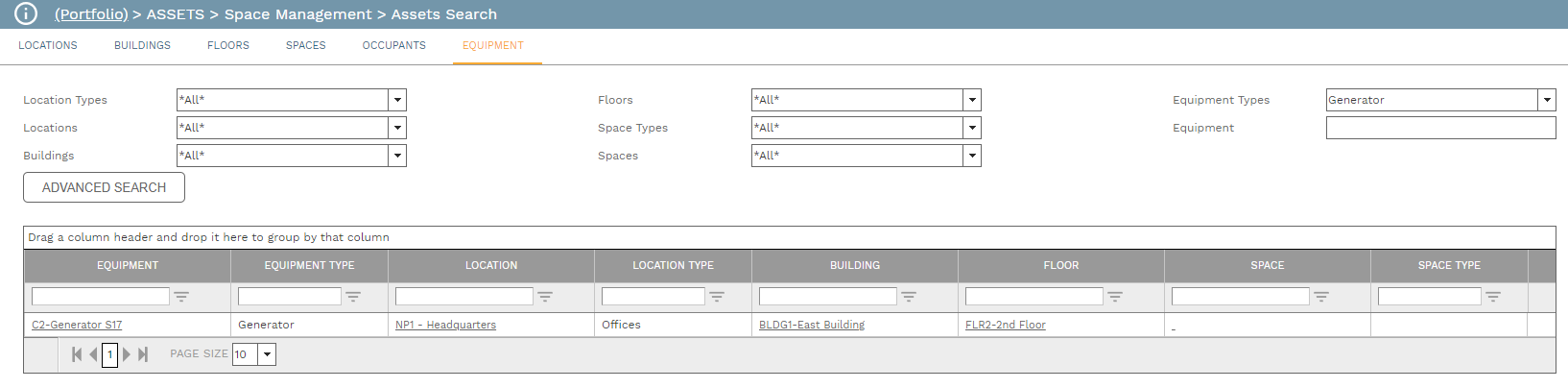This screenshot has width=1568, height=388.
Task: Open the C2-Generator S17 equipment link
Action: 77,326
